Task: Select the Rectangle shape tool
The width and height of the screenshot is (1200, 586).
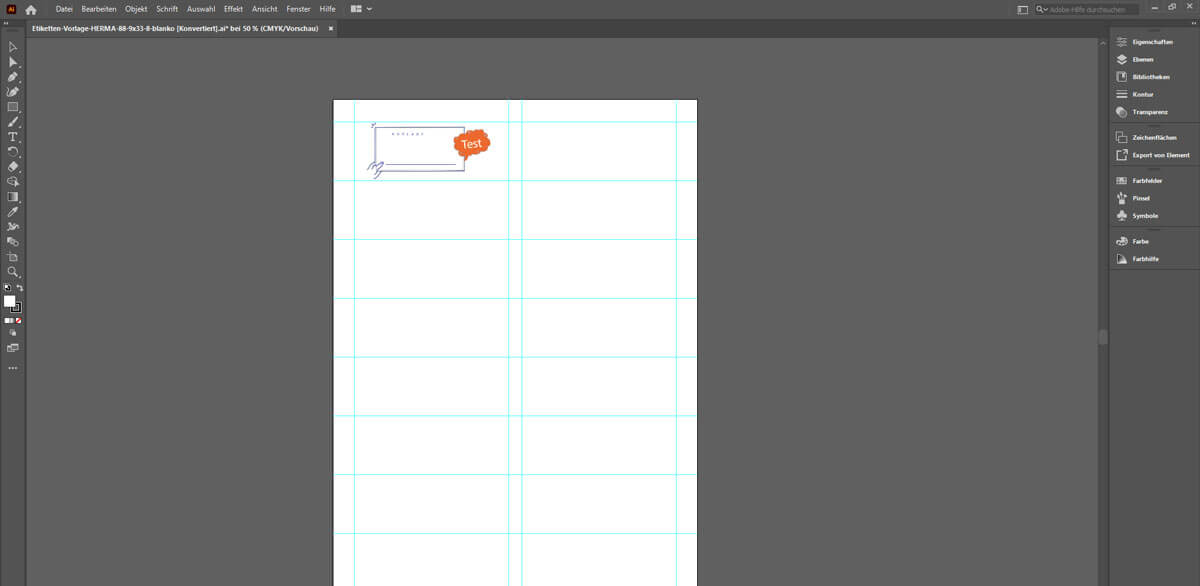Action: click(13, 106)
